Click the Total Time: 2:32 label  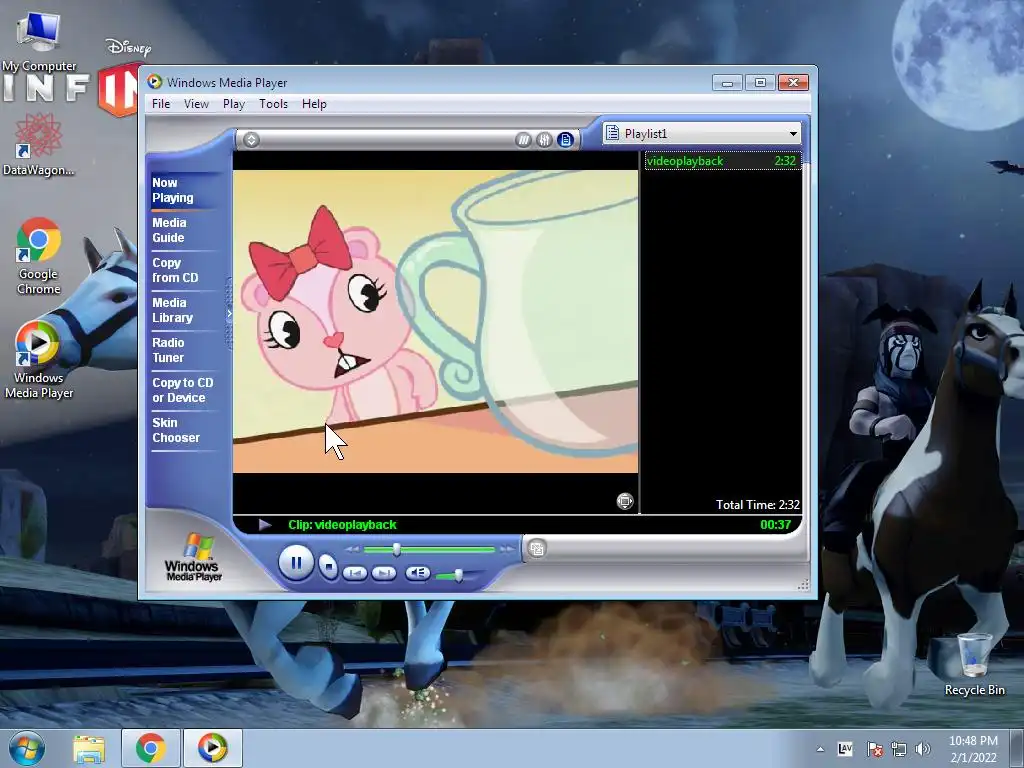(x=758, y=504)
